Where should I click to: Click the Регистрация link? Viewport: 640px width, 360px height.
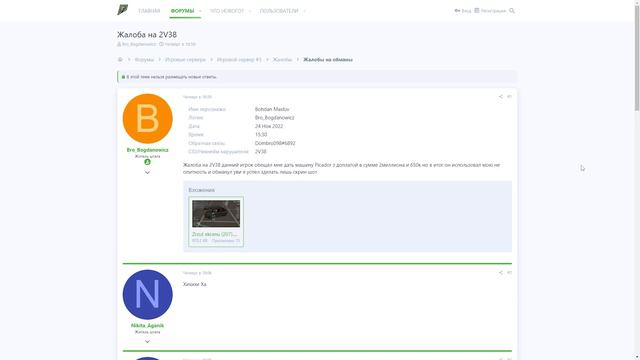490,11
